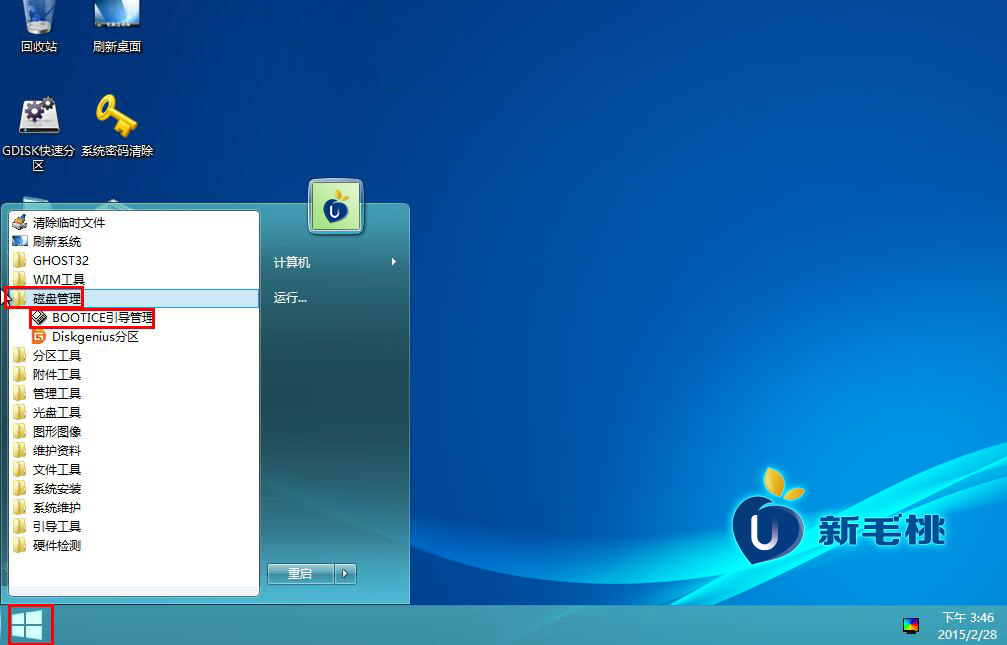Click the user avatar at top of start menu

click(x=336, y=207)
